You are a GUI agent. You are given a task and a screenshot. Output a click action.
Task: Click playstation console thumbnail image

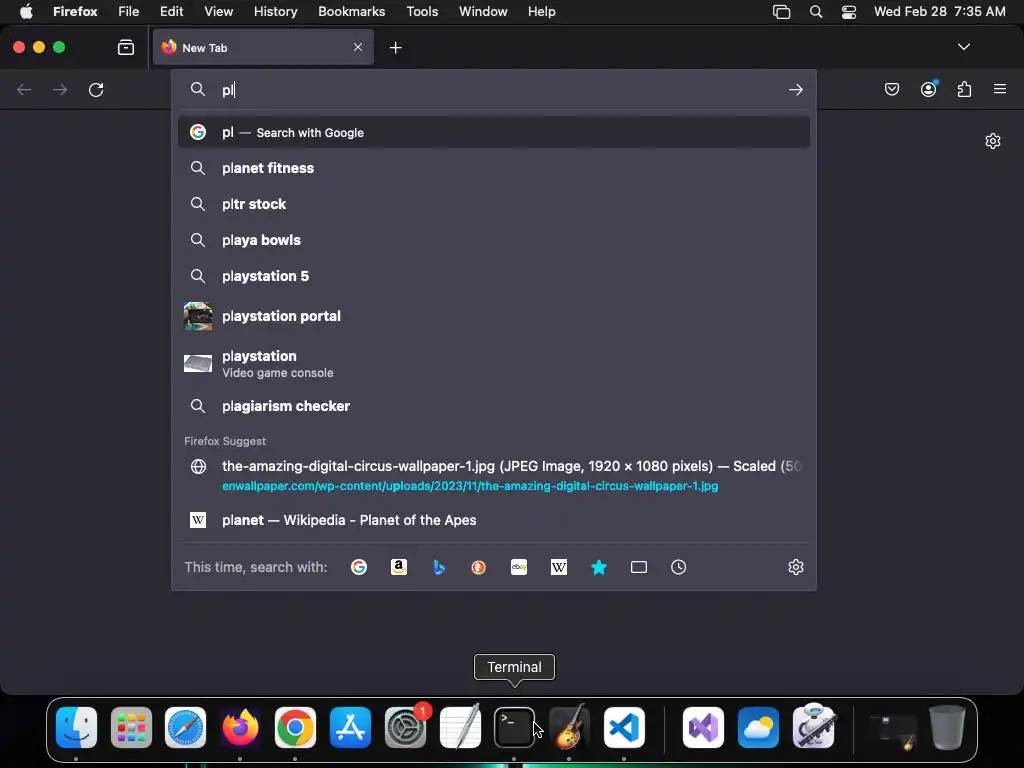pyautogui.click(x=198, y=363)
